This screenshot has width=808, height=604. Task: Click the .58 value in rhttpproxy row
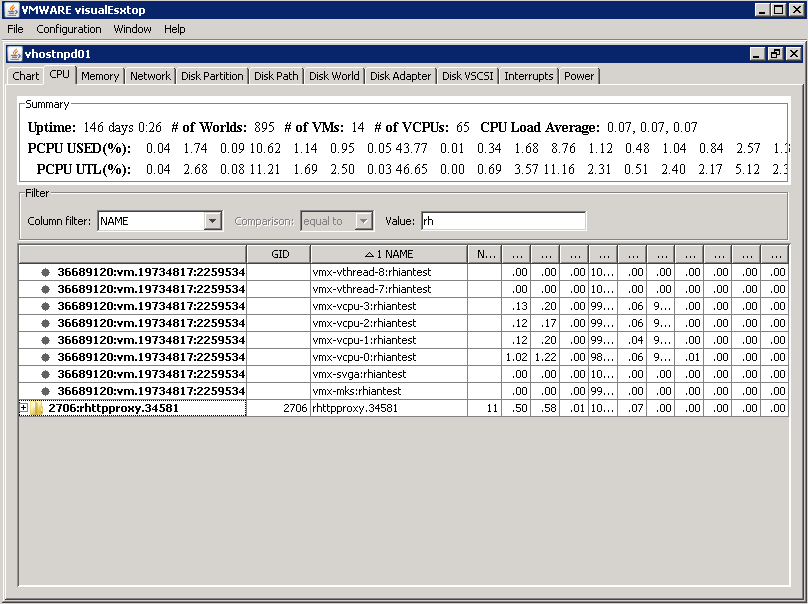point(545,408)
